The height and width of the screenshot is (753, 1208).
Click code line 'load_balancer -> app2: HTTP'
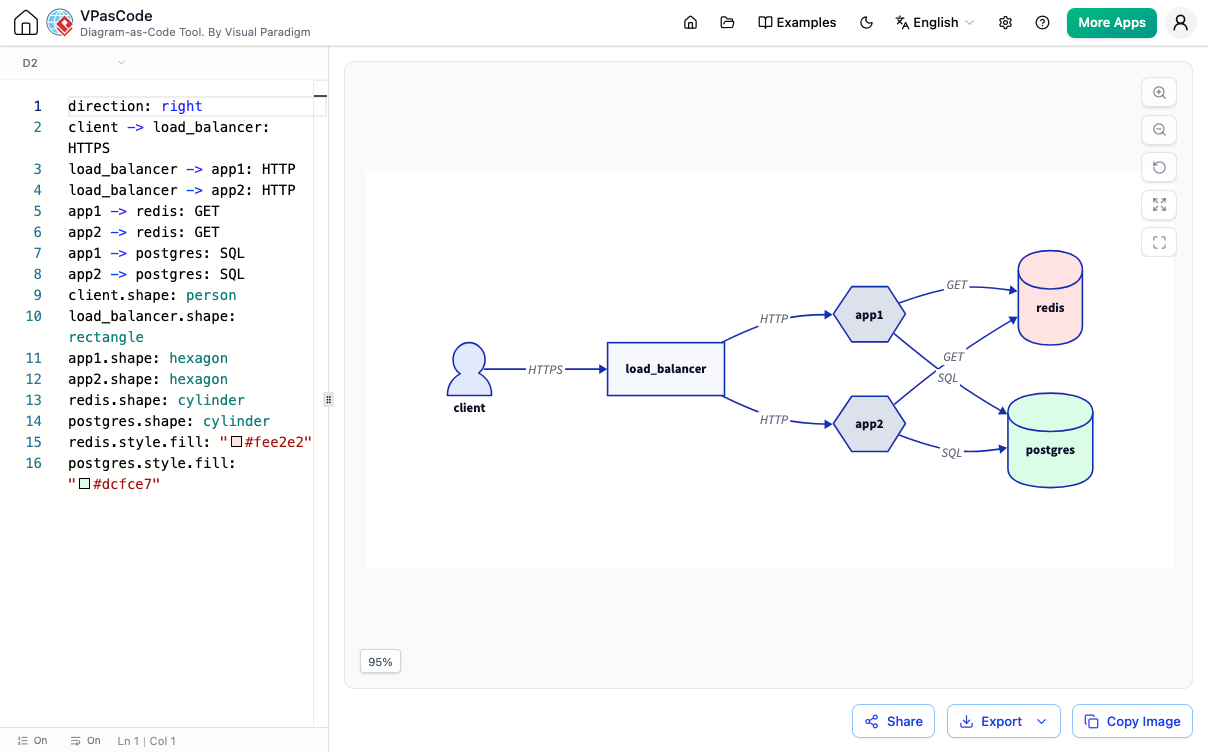click(182, 190)
